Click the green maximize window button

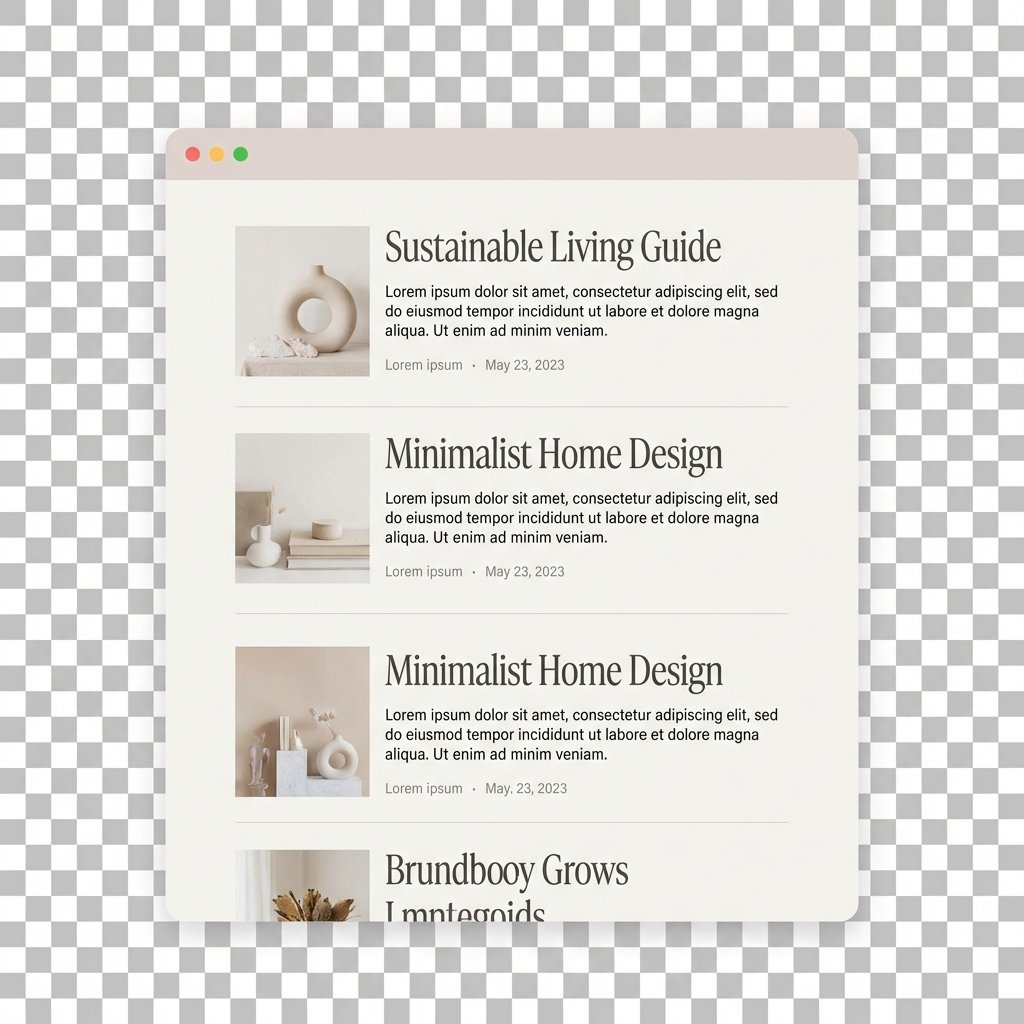coord(241,154)
